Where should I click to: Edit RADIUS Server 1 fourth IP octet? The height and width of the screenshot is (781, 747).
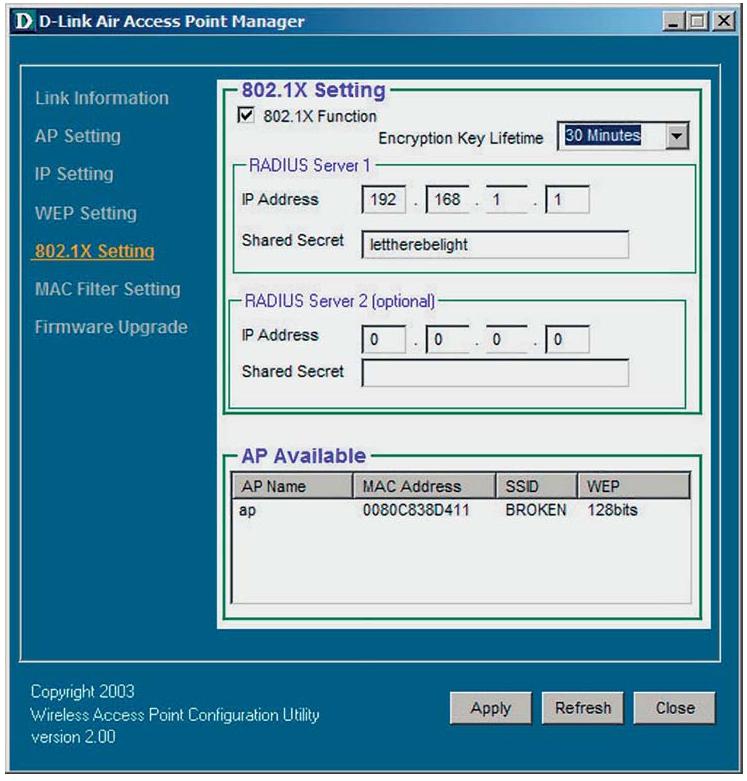[x=567, y=199]
